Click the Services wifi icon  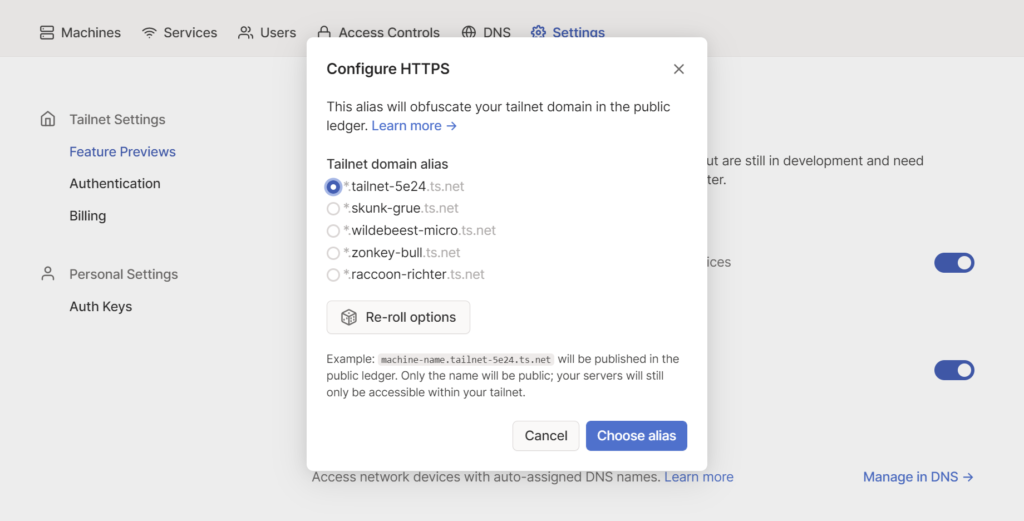[150, 33]
